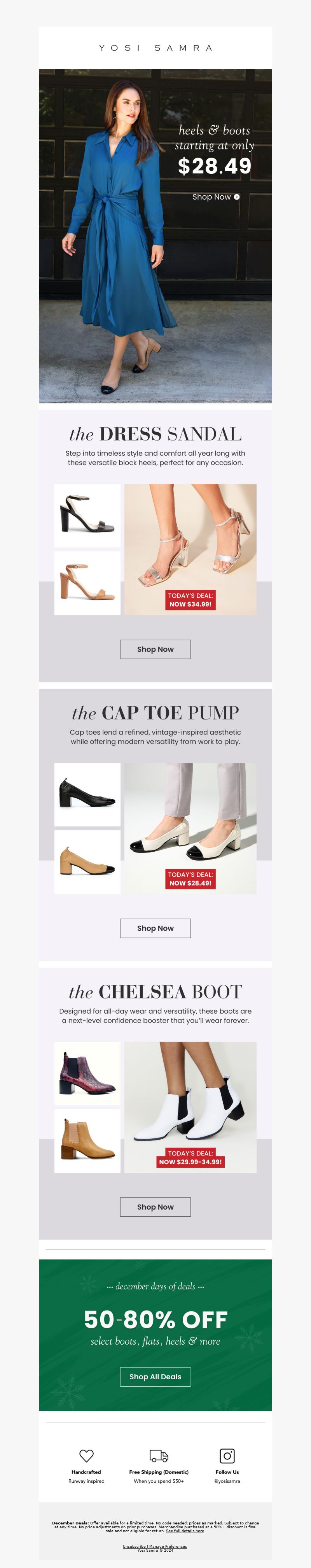Click Shop Now under the Cap Toe Pump

pyautogui.click(x=155, y=928)
